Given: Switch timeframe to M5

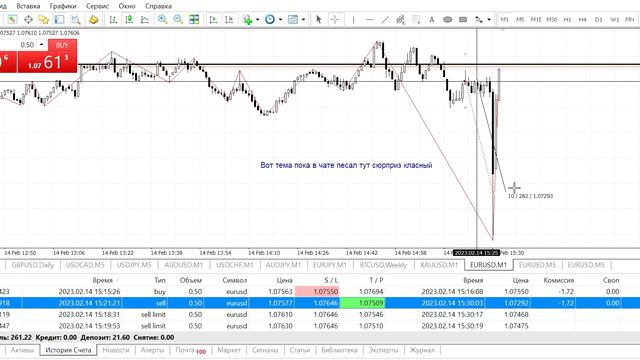Looking at the screenshot, I should [x=520, y=19].
